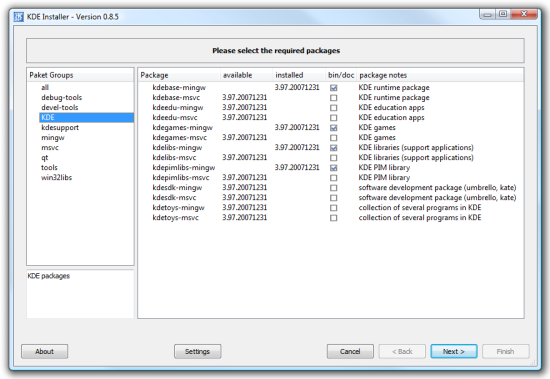Open the Settings button
The image size is (550, 379).
point(197,351)
